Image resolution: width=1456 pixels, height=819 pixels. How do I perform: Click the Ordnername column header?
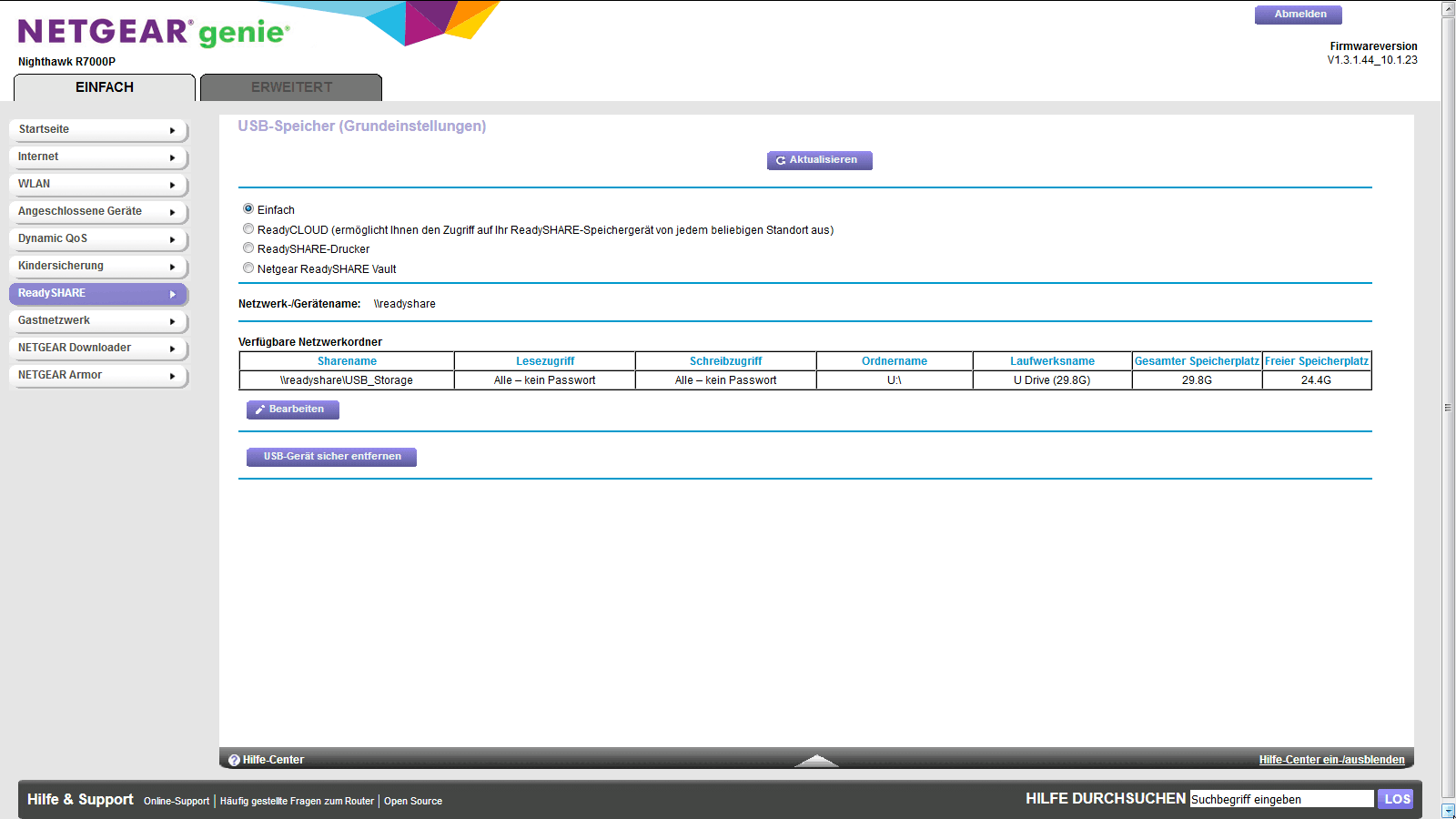(895, 361)
